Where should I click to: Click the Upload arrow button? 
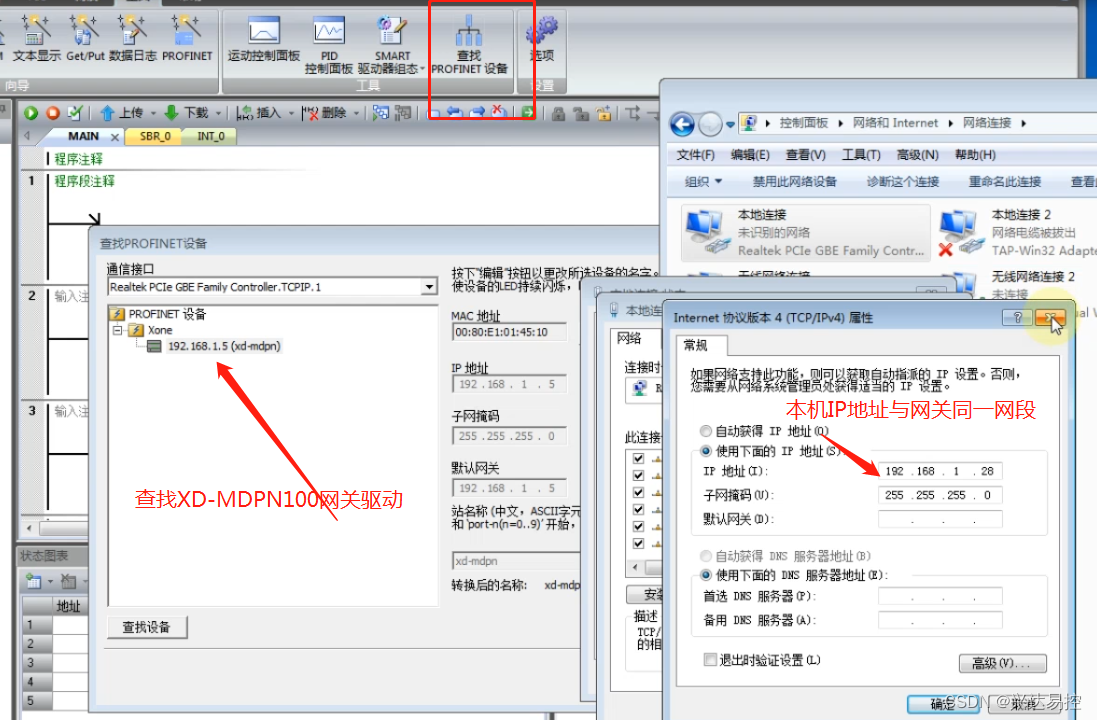tap(122, 113)
